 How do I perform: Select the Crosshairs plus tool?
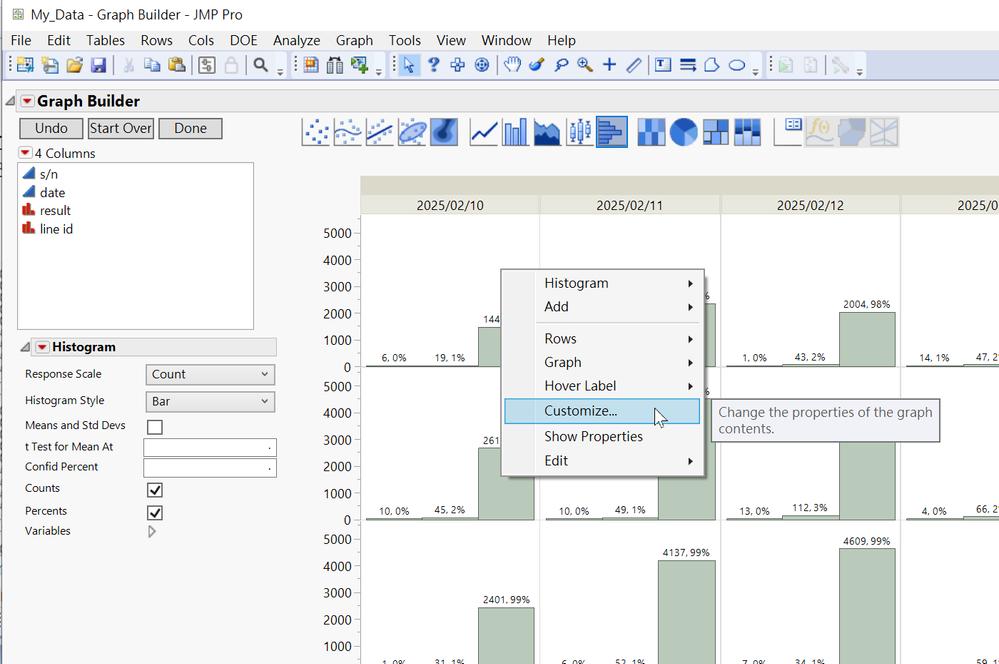click(610, 65)
